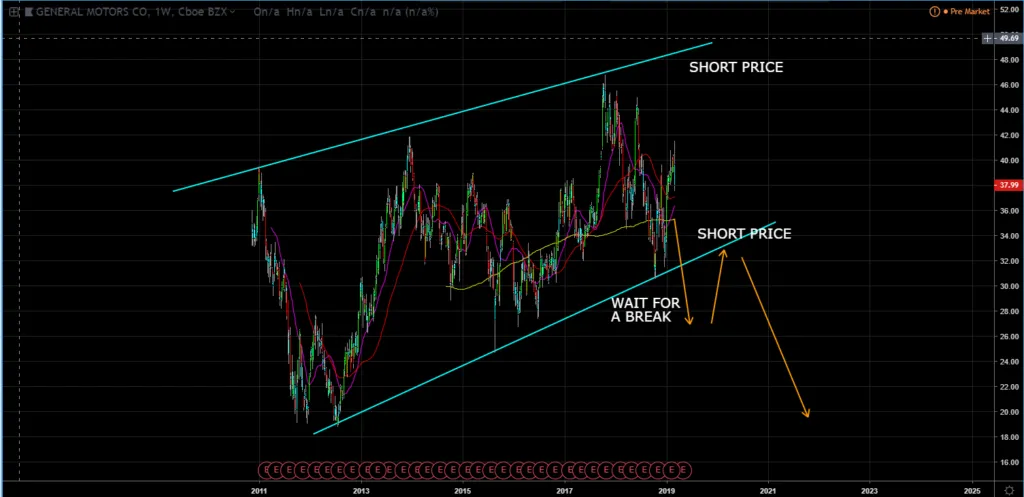Click the 2025 label on time axis

(x=972, y=490)
